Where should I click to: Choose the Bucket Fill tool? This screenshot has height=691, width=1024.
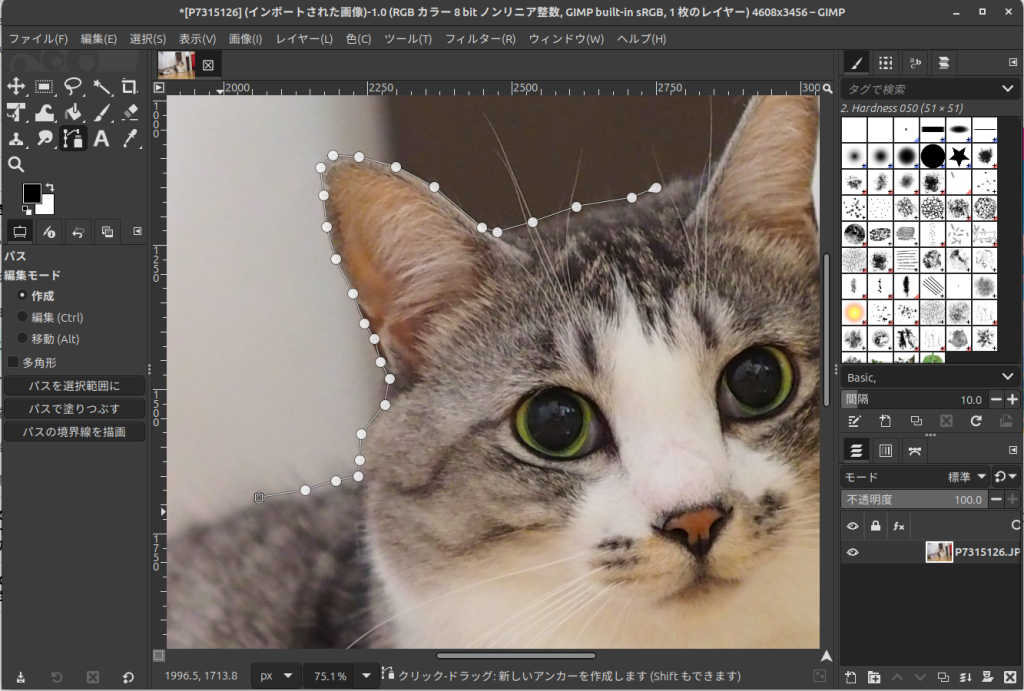pos(73,112)
